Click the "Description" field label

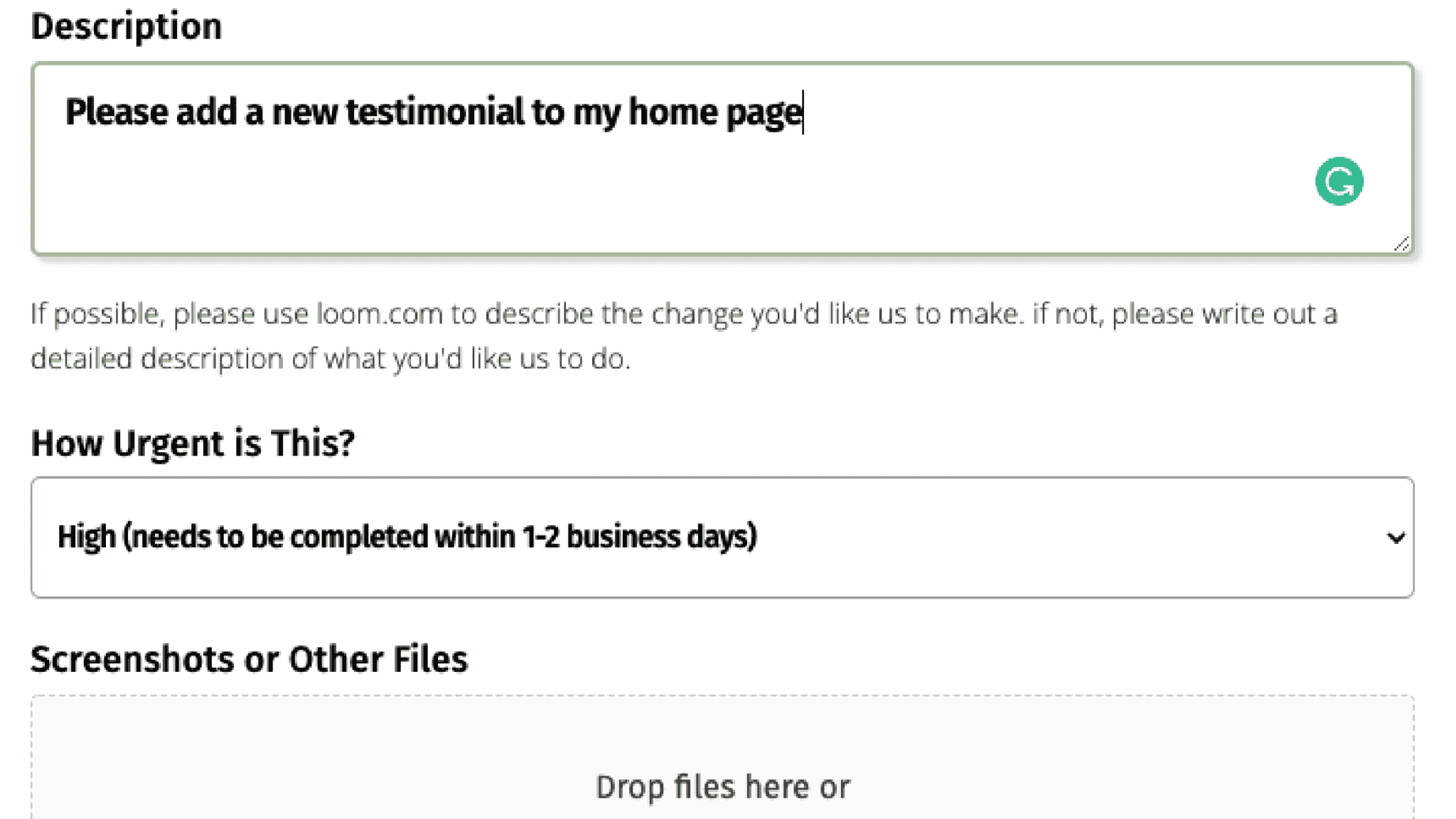tap(127, 26)
